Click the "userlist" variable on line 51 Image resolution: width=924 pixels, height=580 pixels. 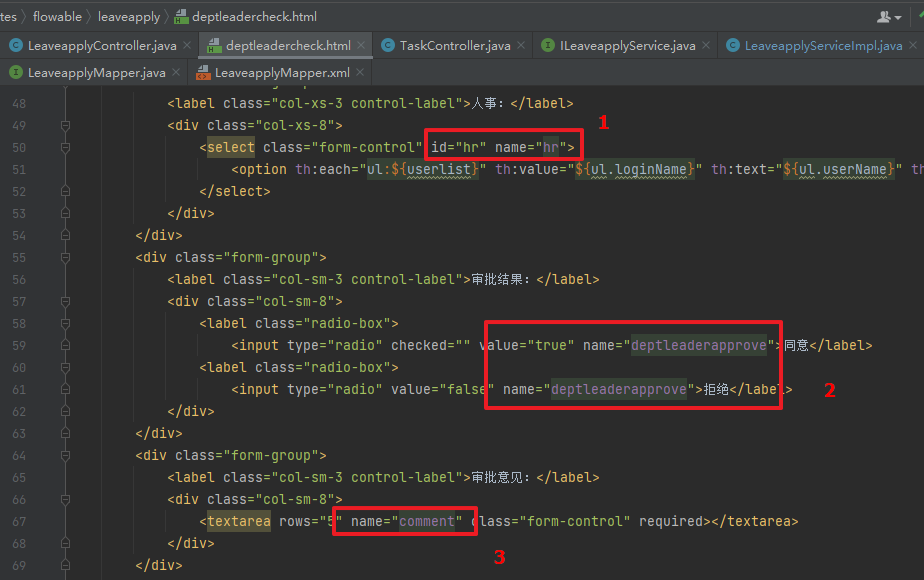point(439,170)
